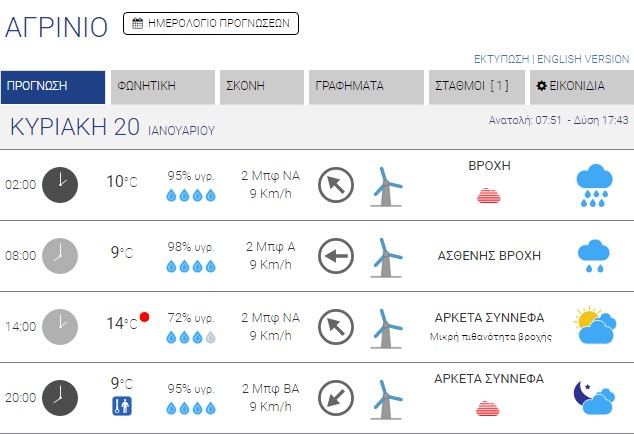Viewport: 634px width, 434px height.
Task: Click the red cloud-layer icon at 20:00
Action: [x=488, y=407]
